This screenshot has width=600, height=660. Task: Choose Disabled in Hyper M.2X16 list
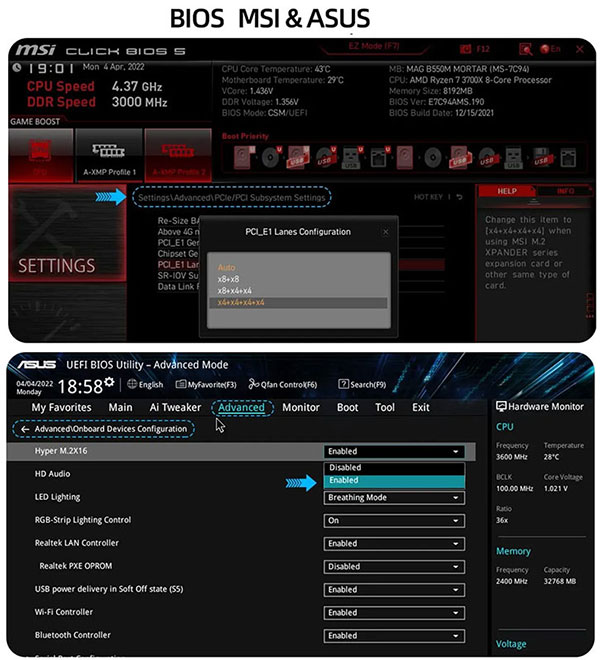tap(394, 468)
